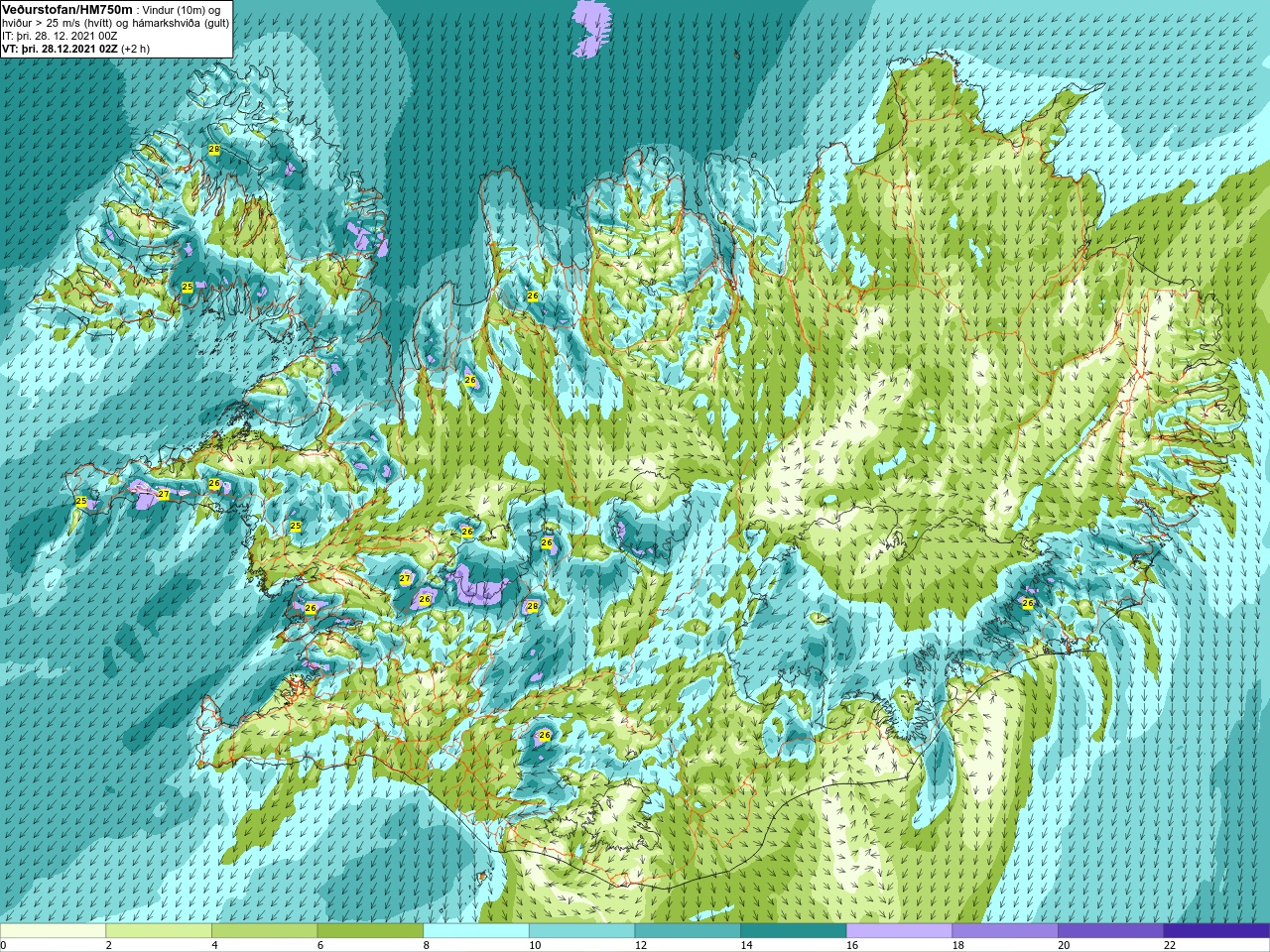Click the 20–22 m/s violet legend swatch
The height and width of the screenshot is (952, 1270).
(x=1110, y=931)
